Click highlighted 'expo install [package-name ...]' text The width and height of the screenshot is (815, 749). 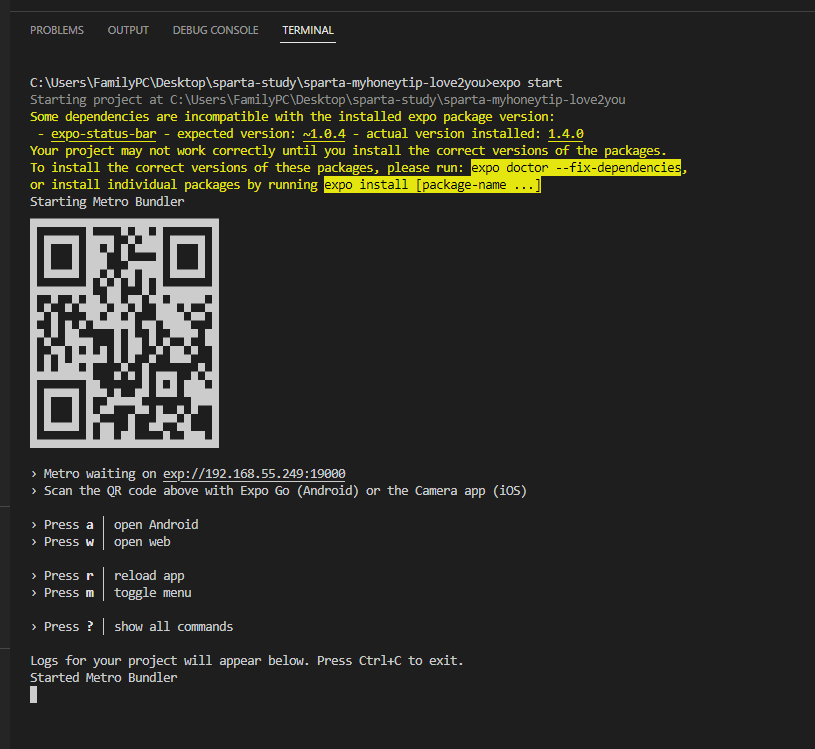coord(432,185)
